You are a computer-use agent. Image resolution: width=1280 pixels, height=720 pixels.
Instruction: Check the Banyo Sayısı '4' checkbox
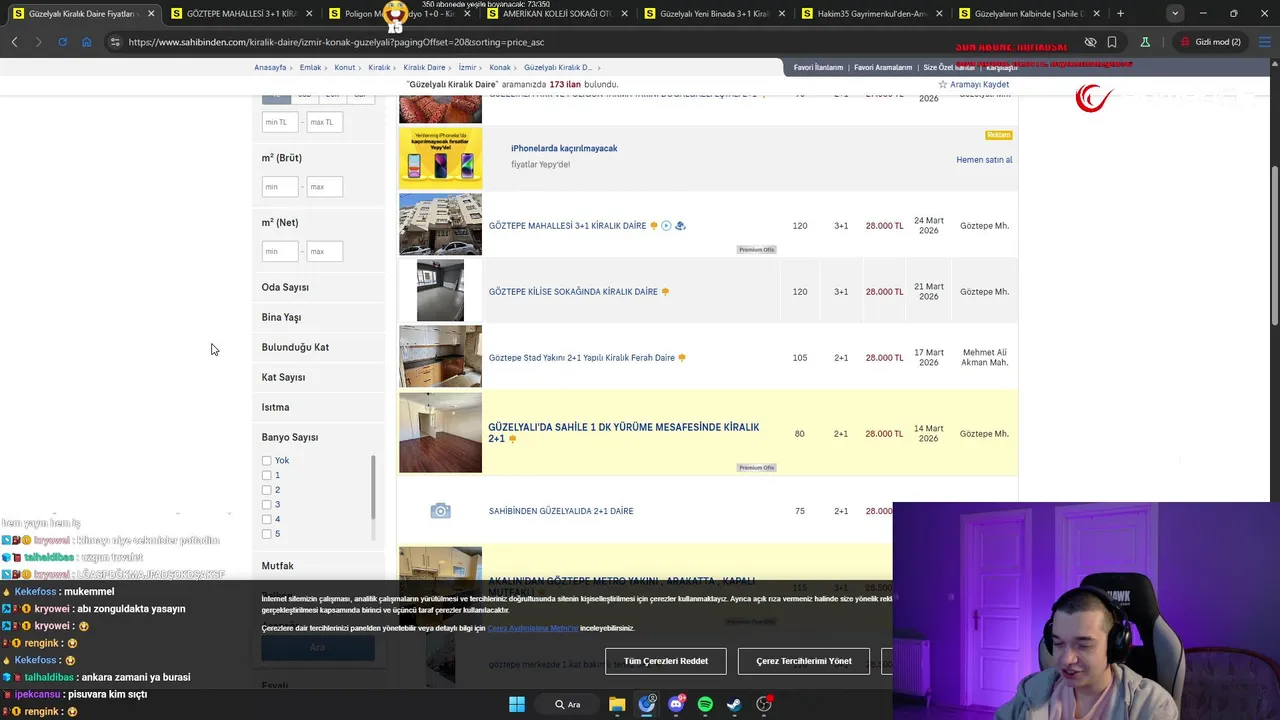click(x=266, y=519)
